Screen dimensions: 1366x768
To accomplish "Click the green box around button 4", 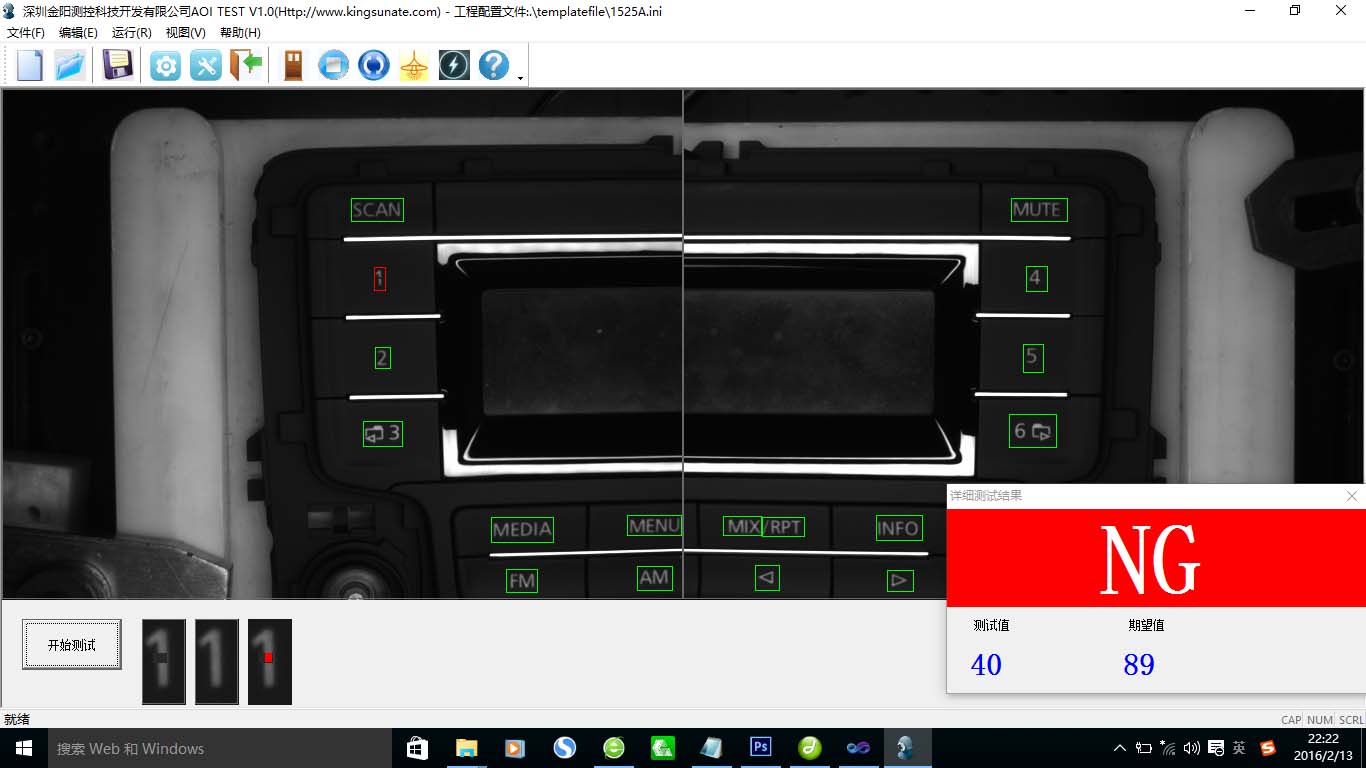I will [x=1037, y=279].
